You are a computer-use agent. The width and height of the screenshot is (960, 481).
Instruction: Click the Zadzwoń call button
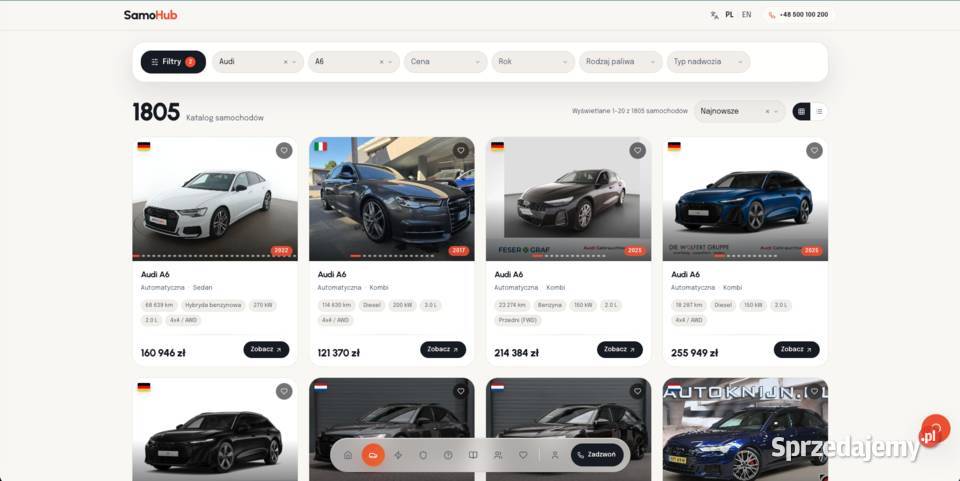point(597,455)
